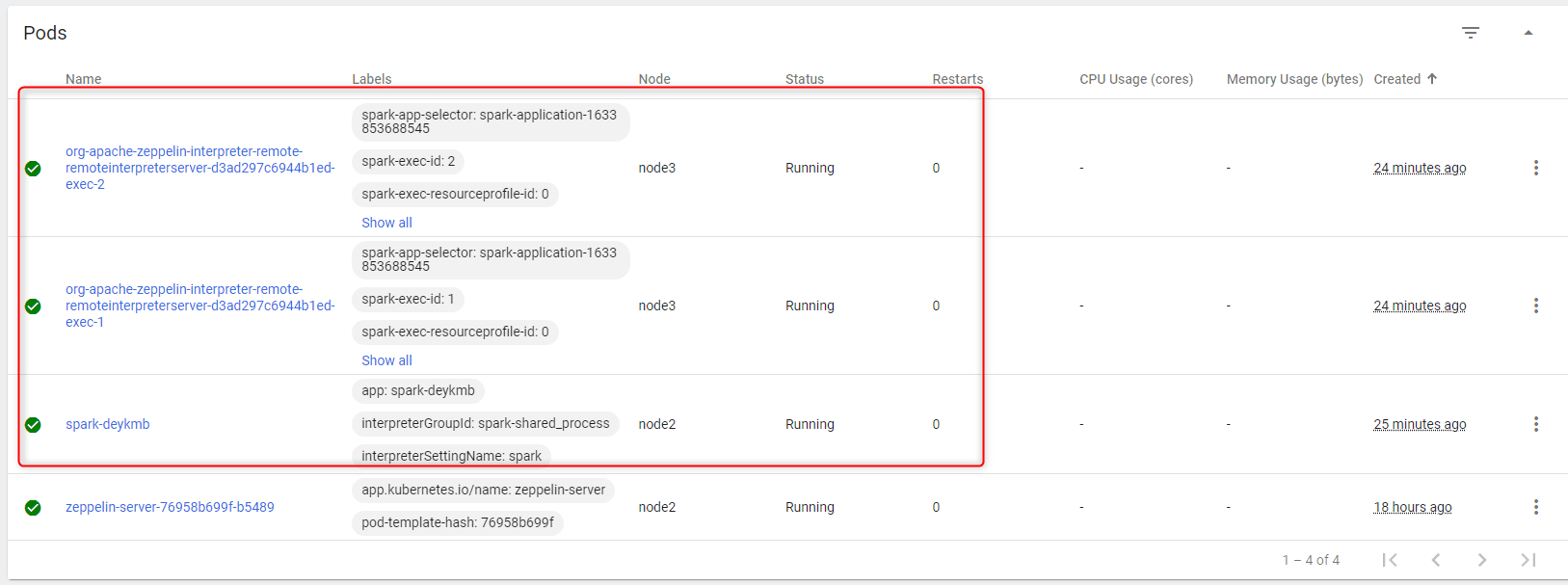Click node3 in the exec-1 row

pyautogui.click(x=657, y=306)
